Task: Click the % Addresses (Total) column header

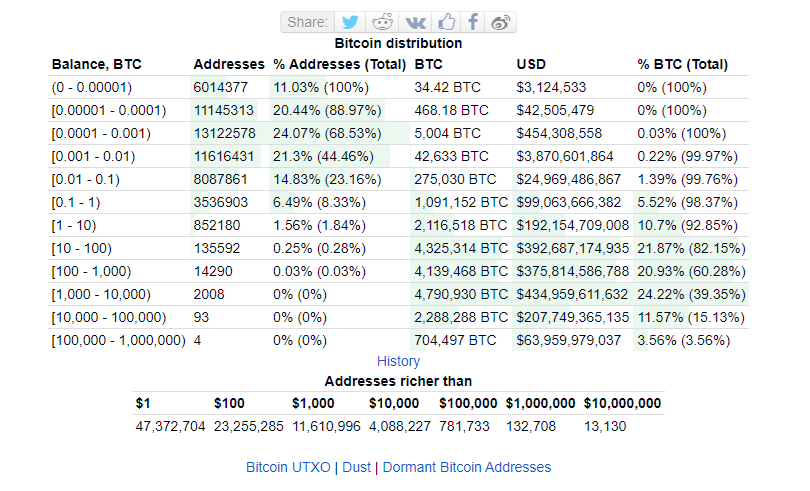Action: pyautogui.click(x=339, y=65)
